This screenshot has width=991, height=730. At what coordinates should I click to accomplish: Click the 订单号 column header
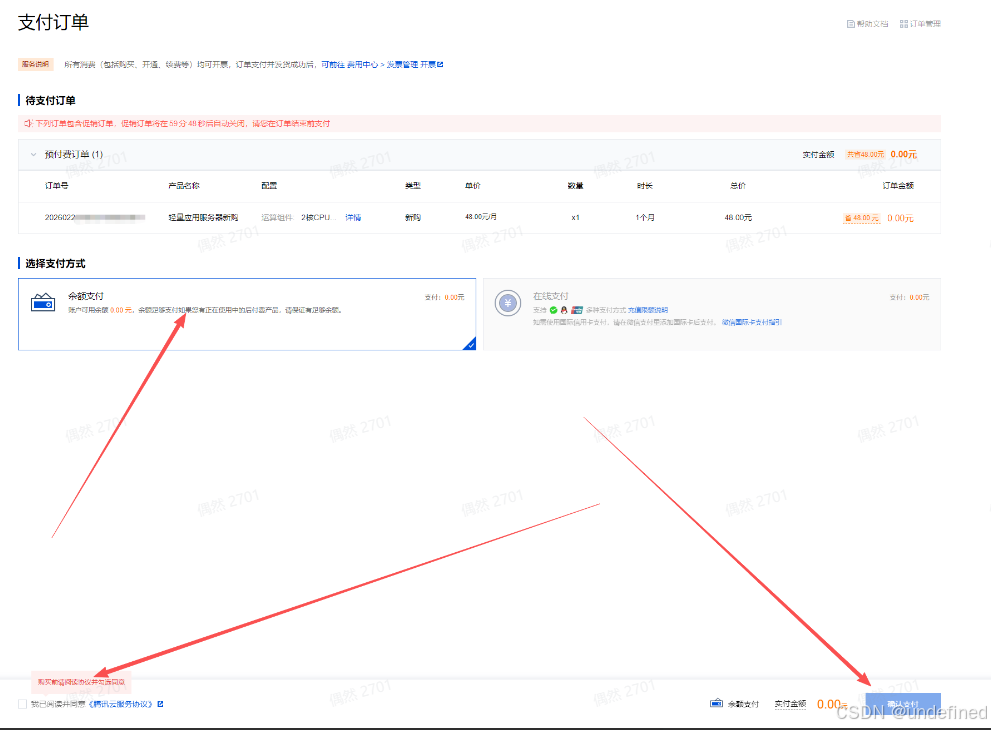click(x=56, y=186)
